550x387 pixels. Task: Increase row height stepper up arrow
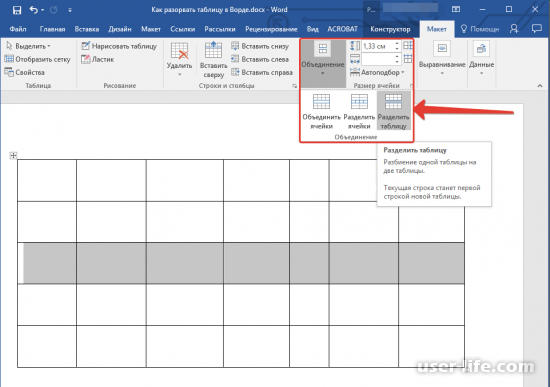click(x=397, y=44)
